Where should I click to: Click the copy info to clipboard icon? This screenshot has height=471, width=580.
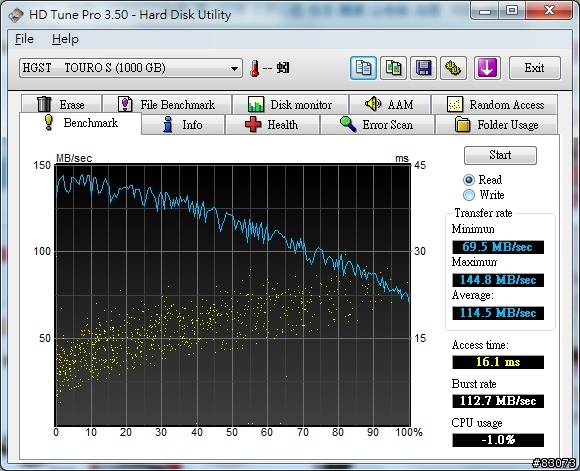[363, 68]
